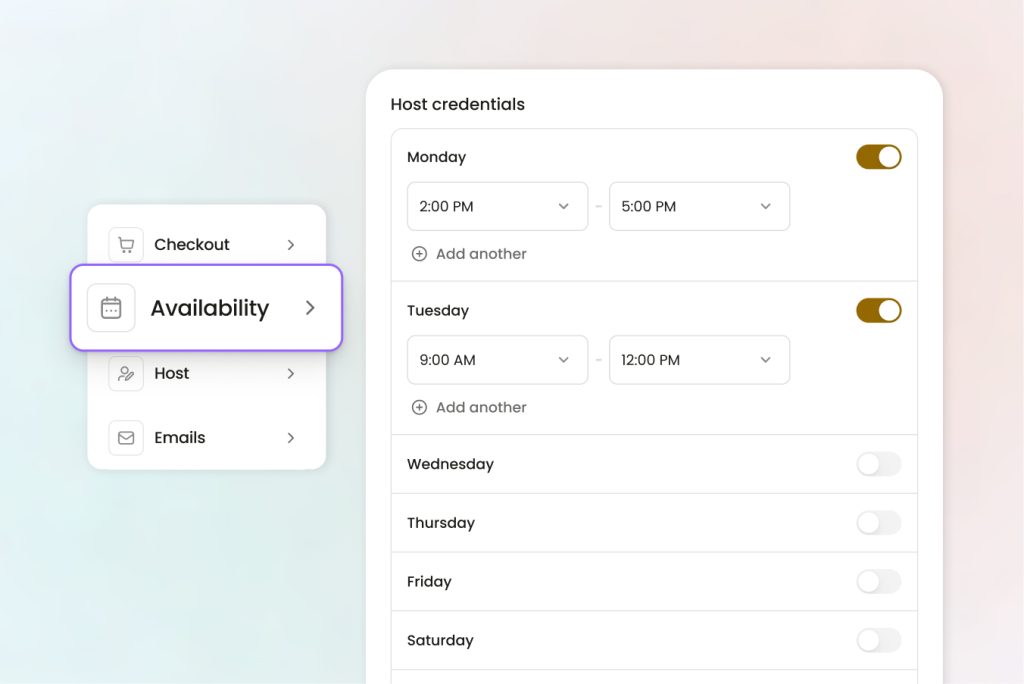Screen dimensions: 1024x684
Task: Click the Tuesday 12:00 PM end time field
Action: (x=699, y=360)
